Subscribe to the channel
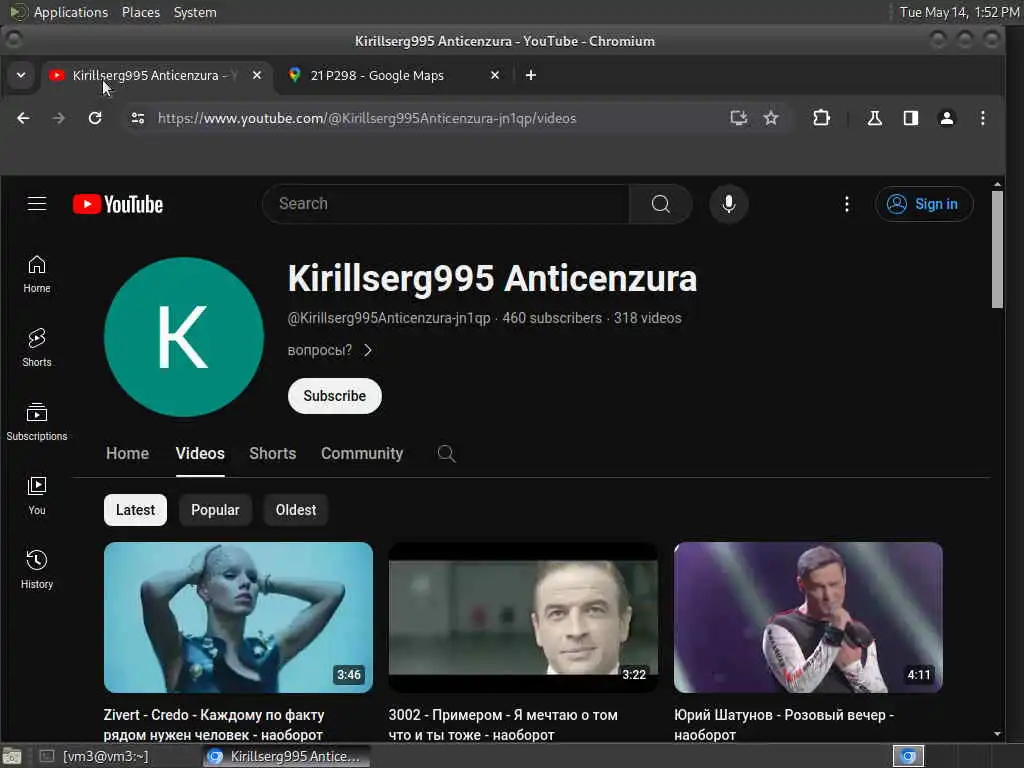 pos(334,396)
